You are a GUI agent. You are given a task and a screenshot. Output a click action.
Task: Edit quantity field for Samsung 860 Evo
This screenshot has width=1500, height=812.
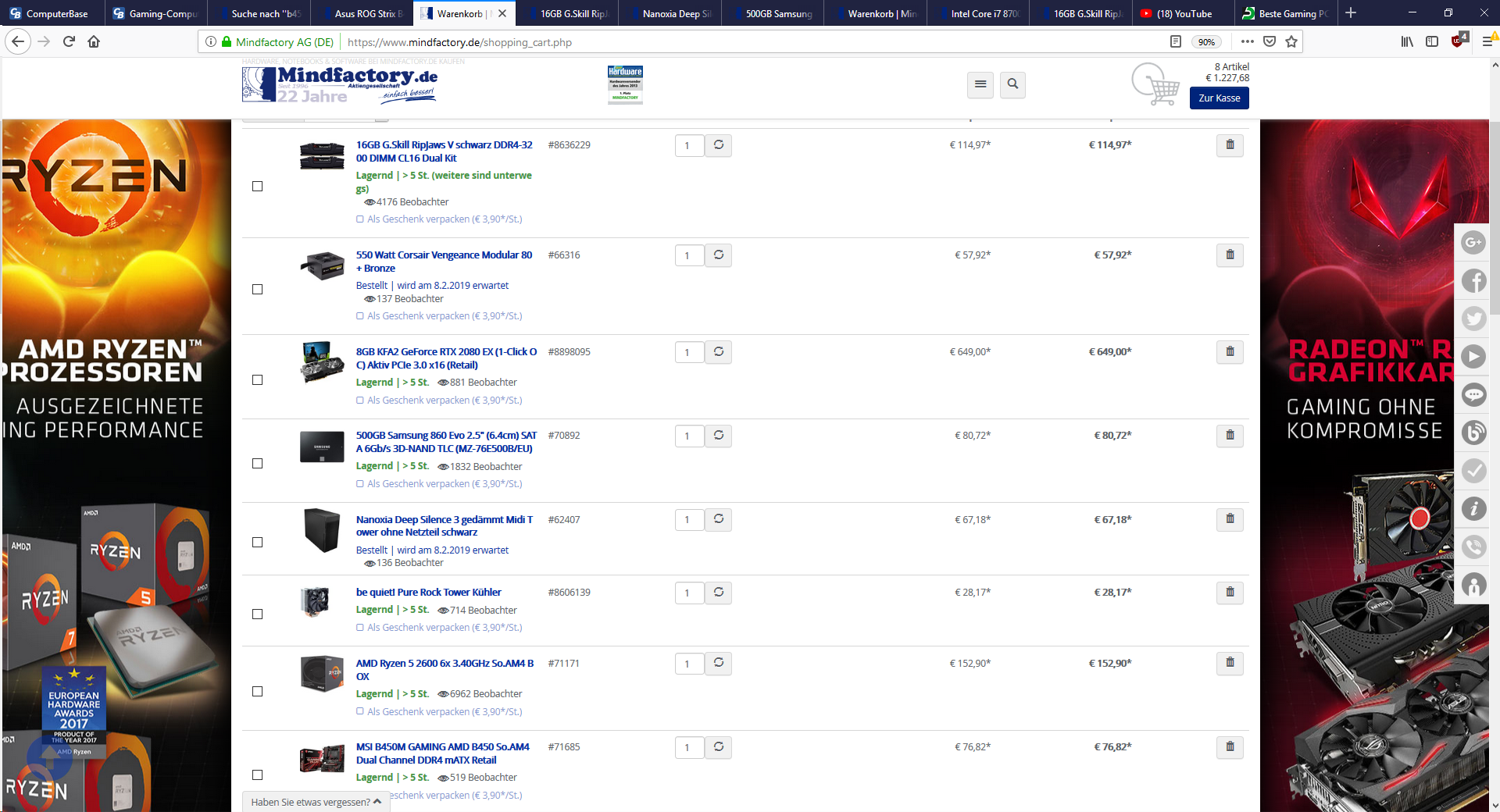click(689, 436)
